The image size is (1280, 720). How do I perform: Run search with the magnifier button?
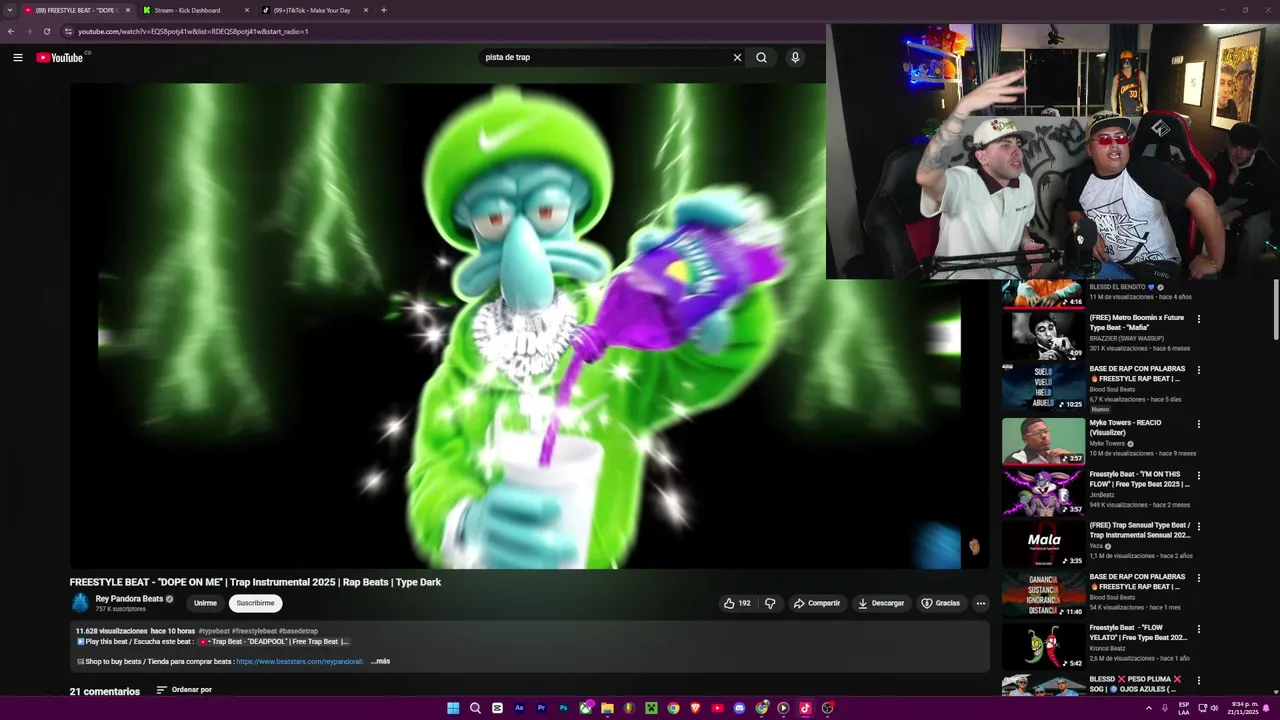tap(761, 57)
